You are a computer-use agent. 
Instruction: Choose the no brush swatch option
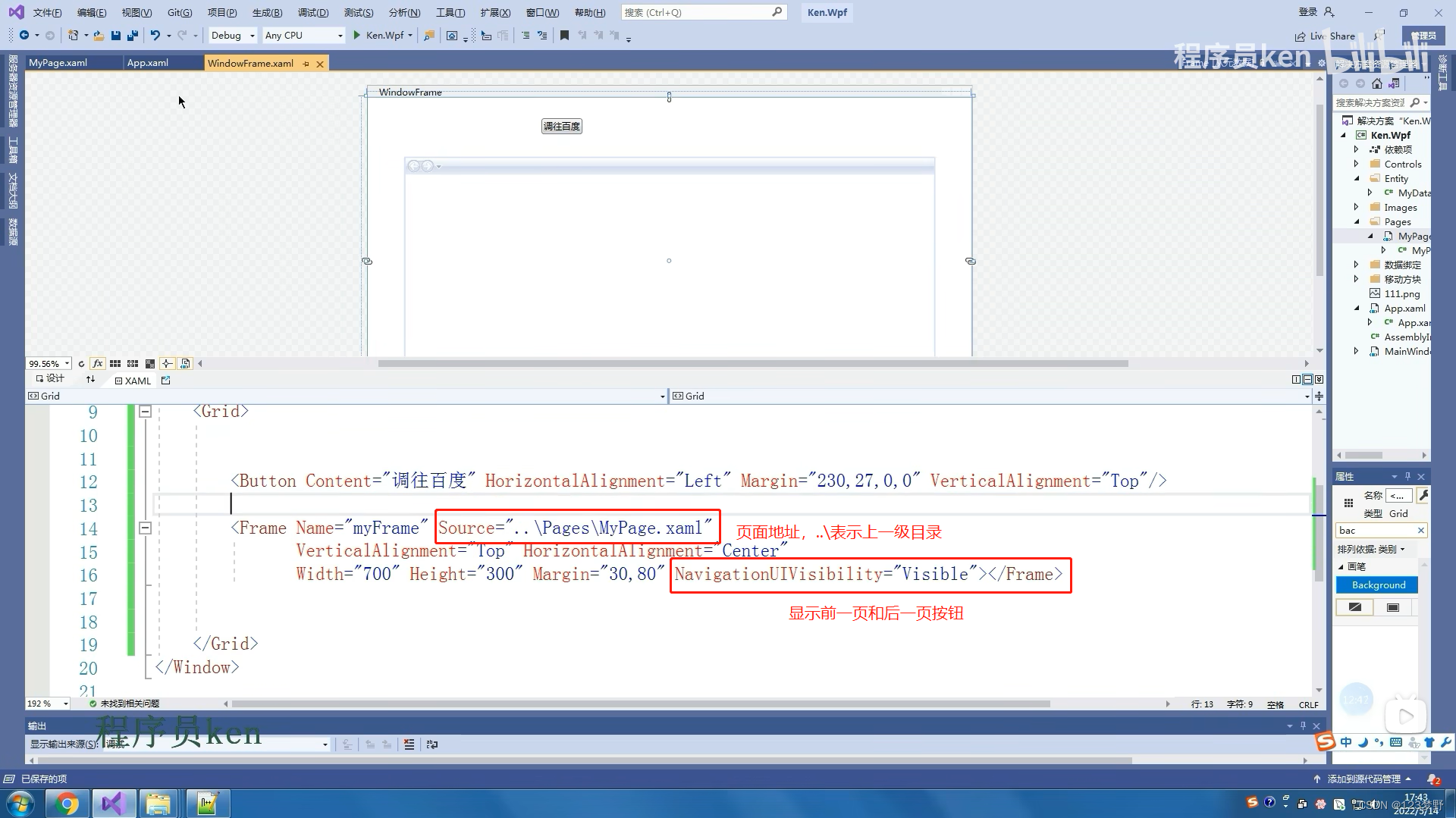[1355, 607]
